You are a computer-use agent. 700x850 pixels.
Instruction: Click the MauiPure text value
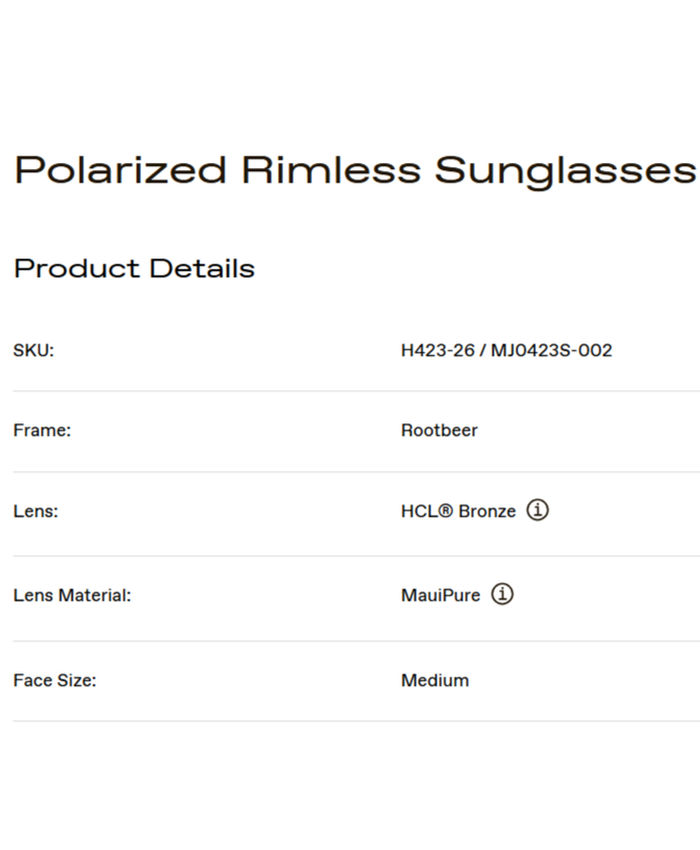pyautogui.click(x=440, y=595)
